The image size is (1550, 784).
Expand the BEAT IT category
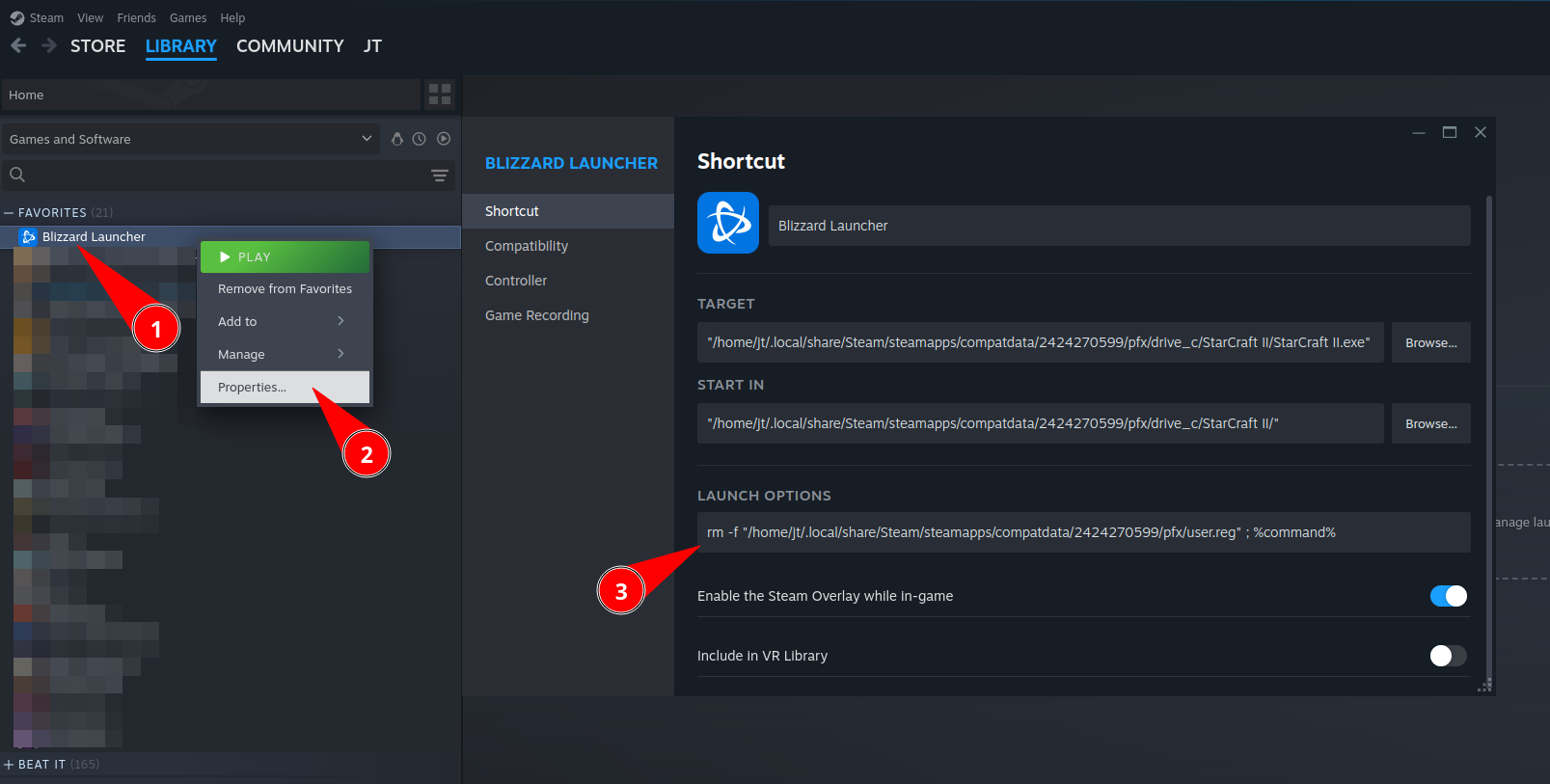(9, 764)
